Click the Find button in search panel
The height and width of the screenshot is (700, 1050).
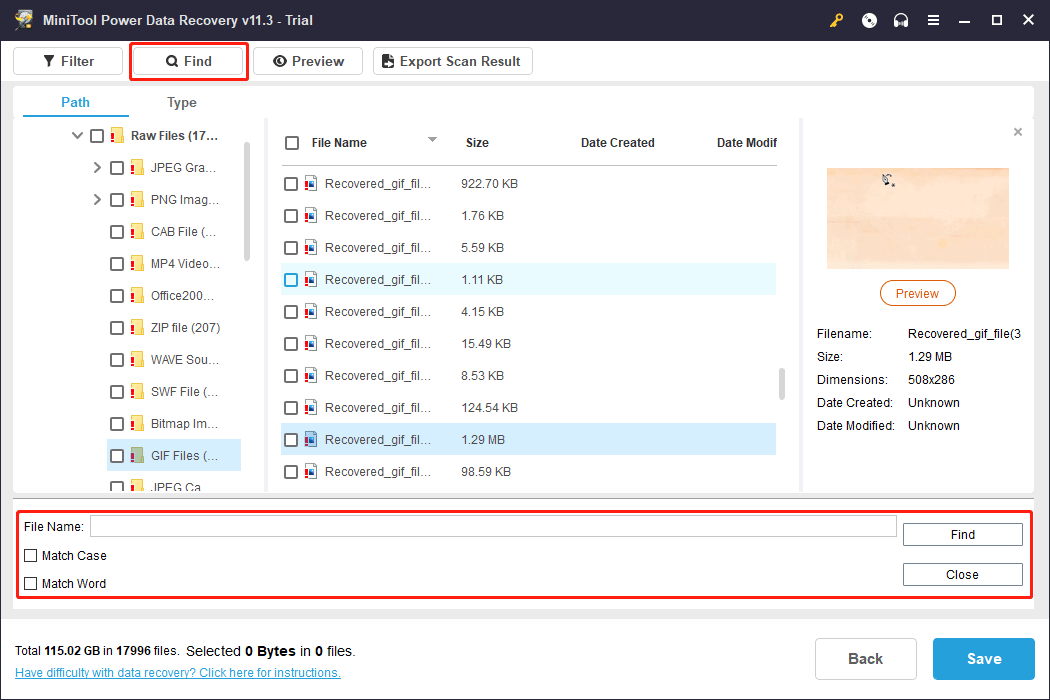click(962, 535)
